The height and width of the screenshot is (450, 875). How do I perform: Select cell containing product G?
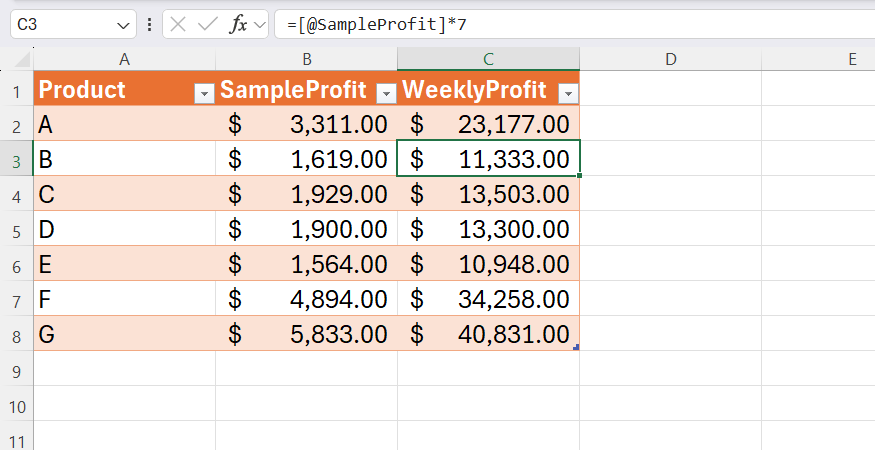coord(124,334)
